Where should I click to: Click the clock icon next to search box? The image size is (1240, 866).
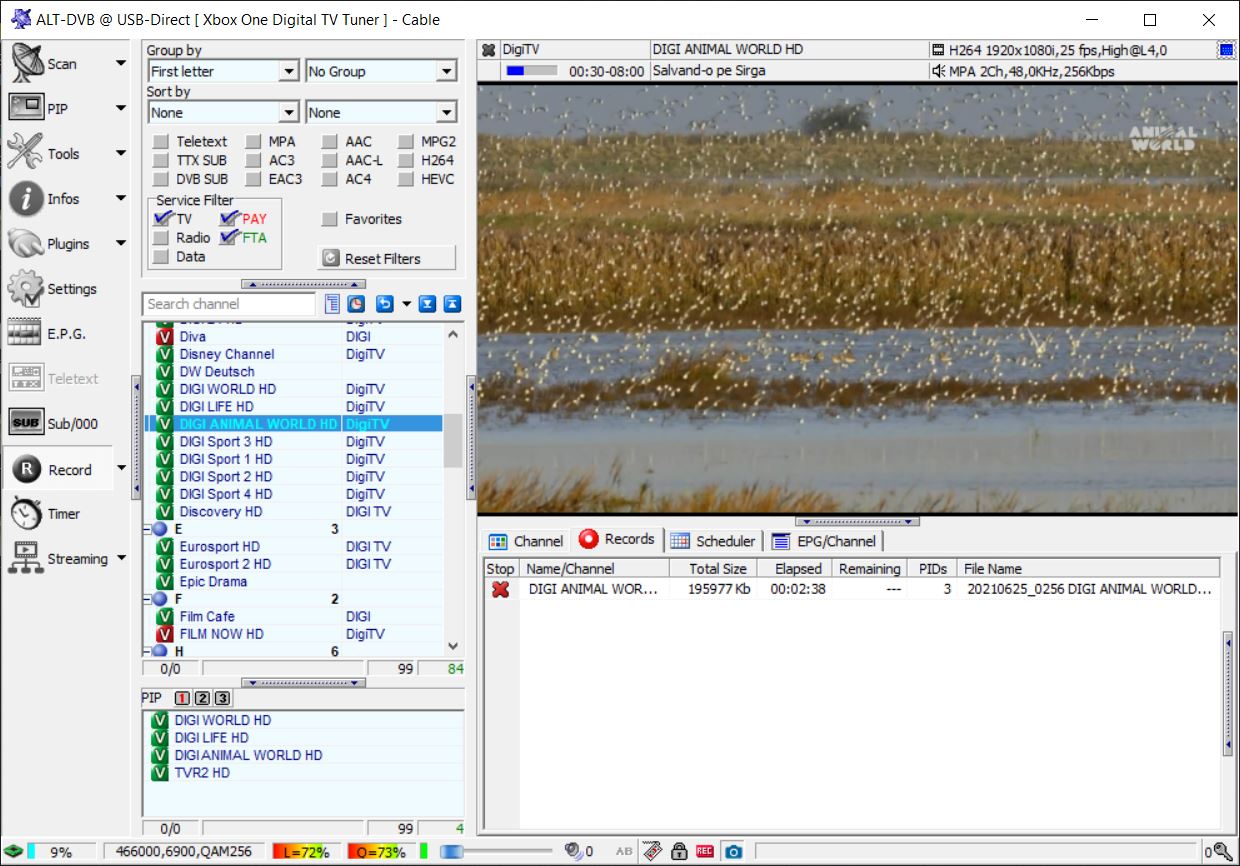click(356, 304)
